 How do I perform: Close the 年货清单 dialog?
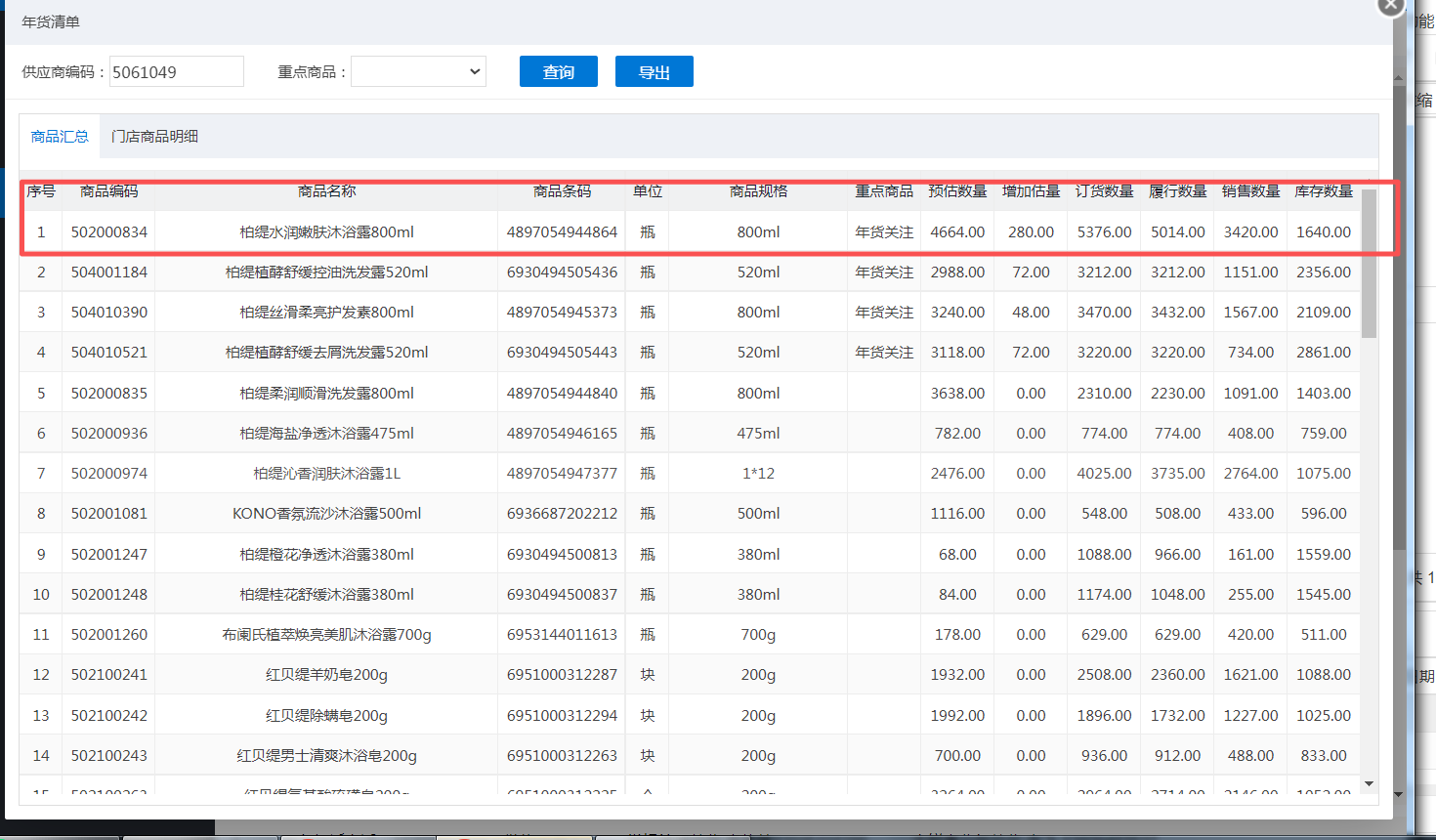click(1390, 6)
